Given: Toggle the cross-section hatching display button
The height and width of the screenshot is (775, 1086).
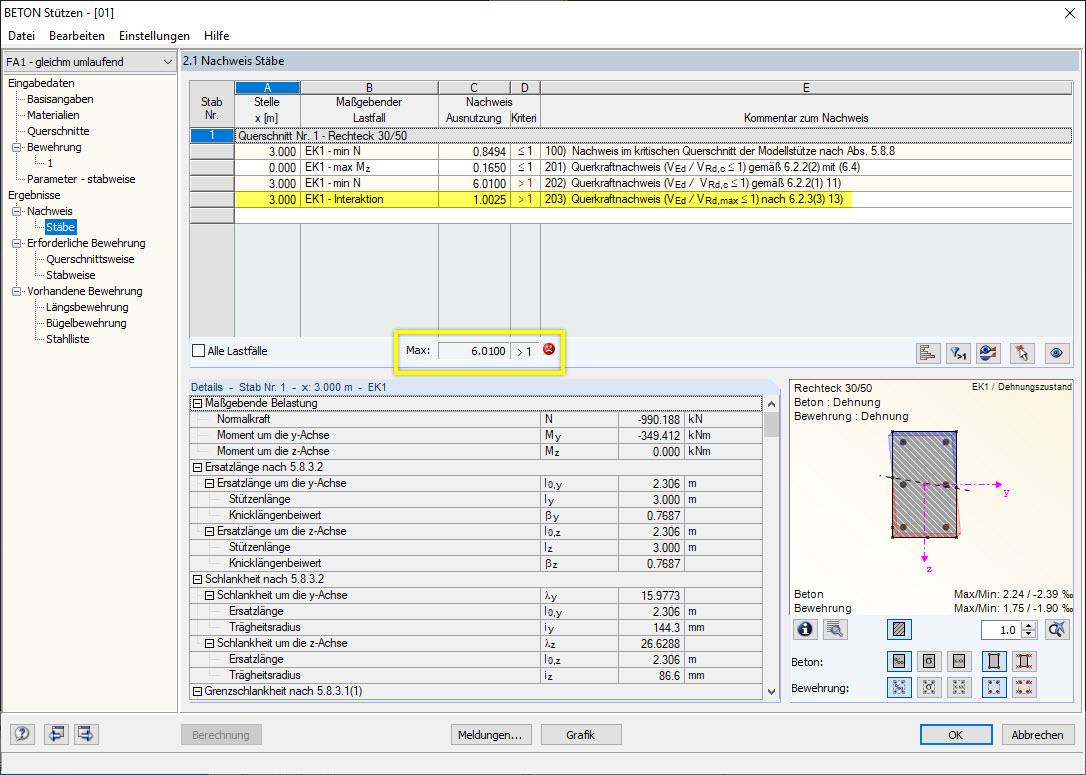Looking at the screenshot, I should [899, 629].
